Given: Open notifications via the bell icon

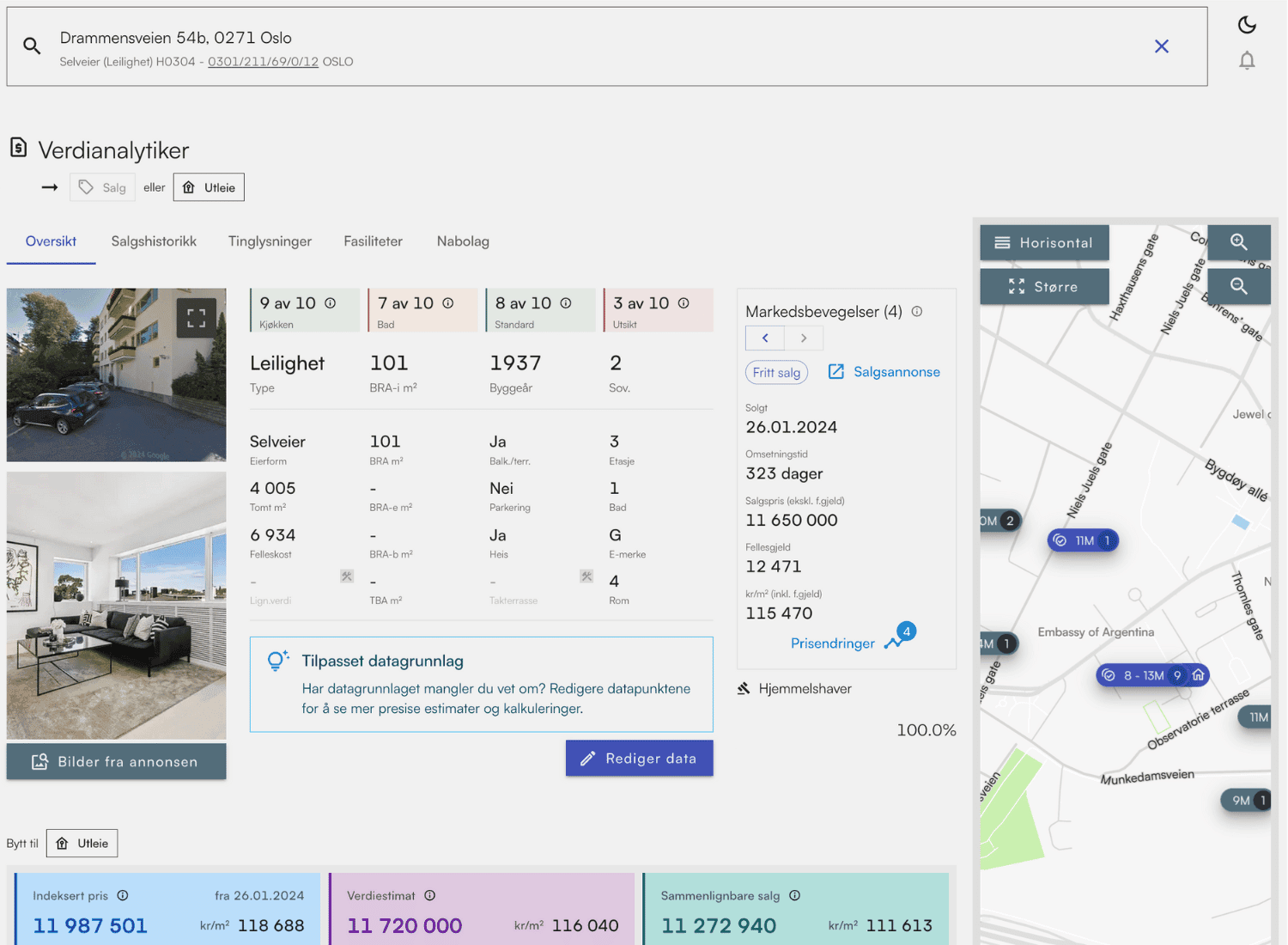Looking at the screenshot, I should pos(1247,60).
